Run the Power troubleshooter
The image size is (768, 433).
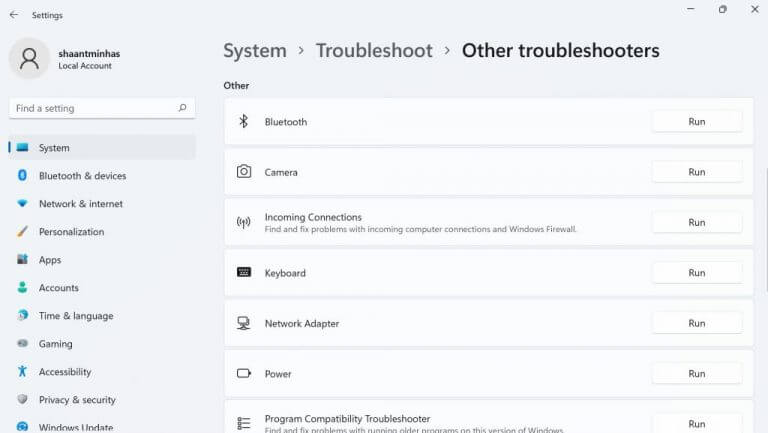(x=696, y=374)
